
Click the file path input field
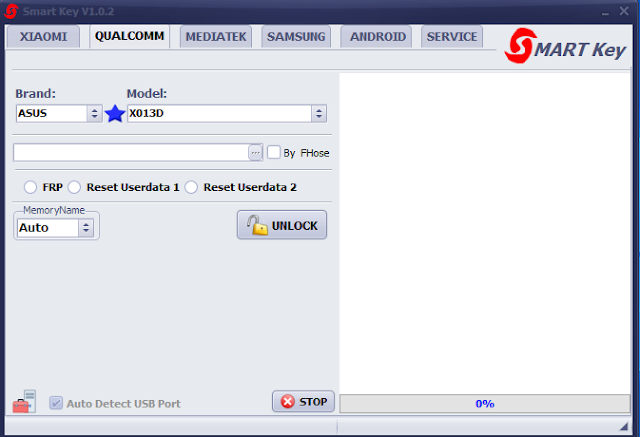(131, 153)
